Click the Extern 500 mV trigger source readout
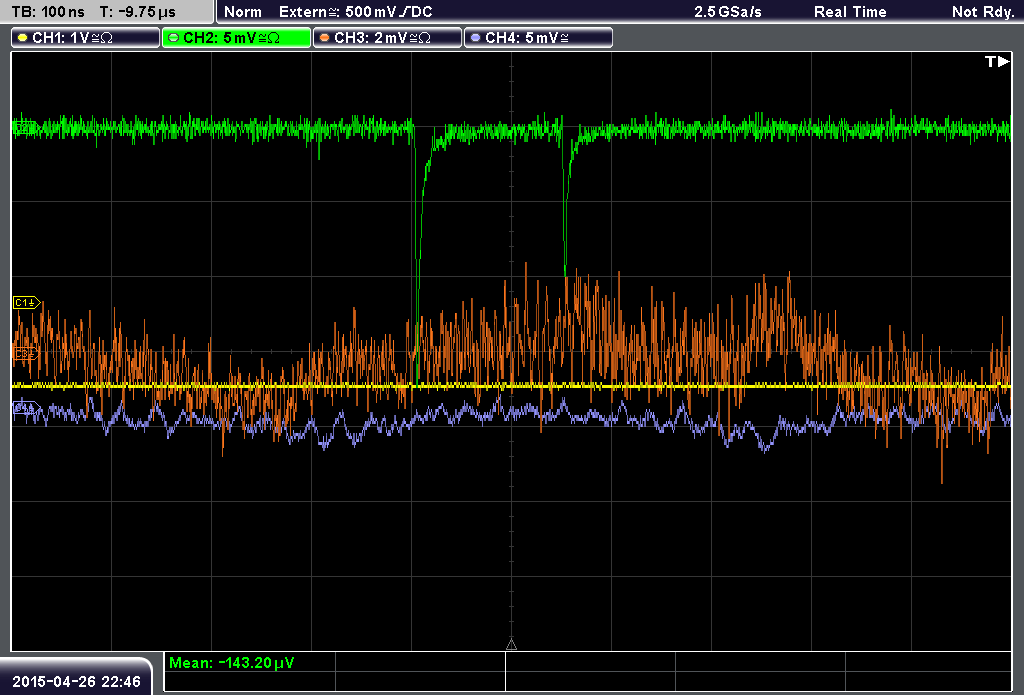Viewport: 1024px width, 695px height. [355, 12]
